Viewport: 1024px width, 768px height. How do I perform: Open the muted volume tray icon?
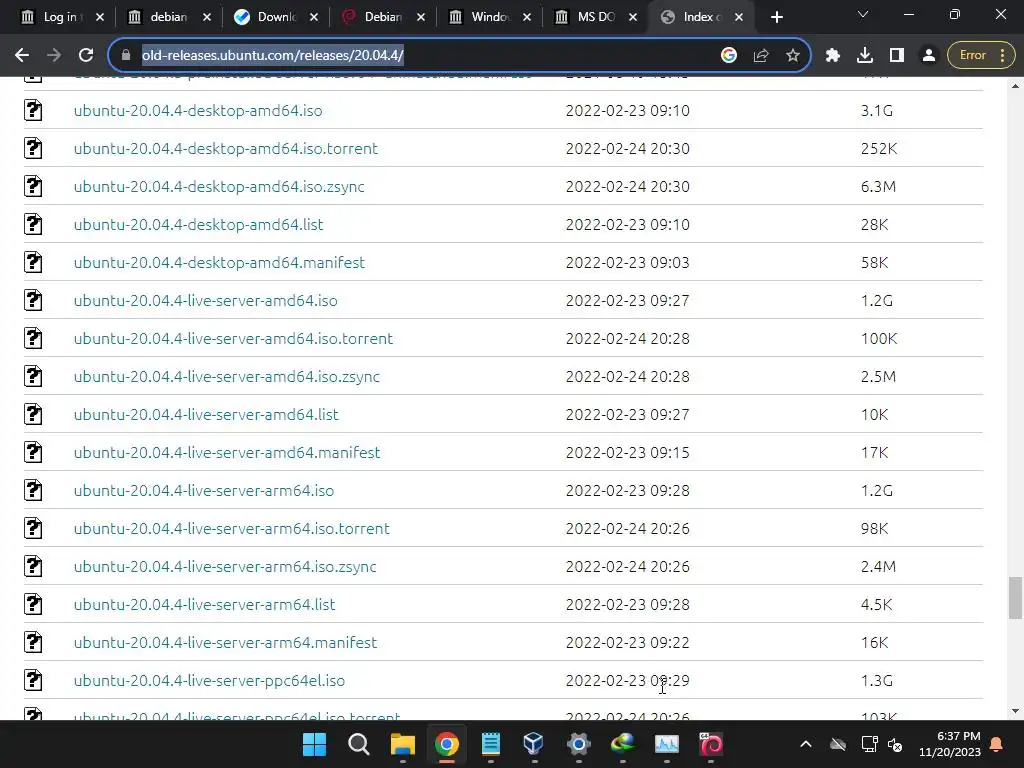[x=895, y=744]
